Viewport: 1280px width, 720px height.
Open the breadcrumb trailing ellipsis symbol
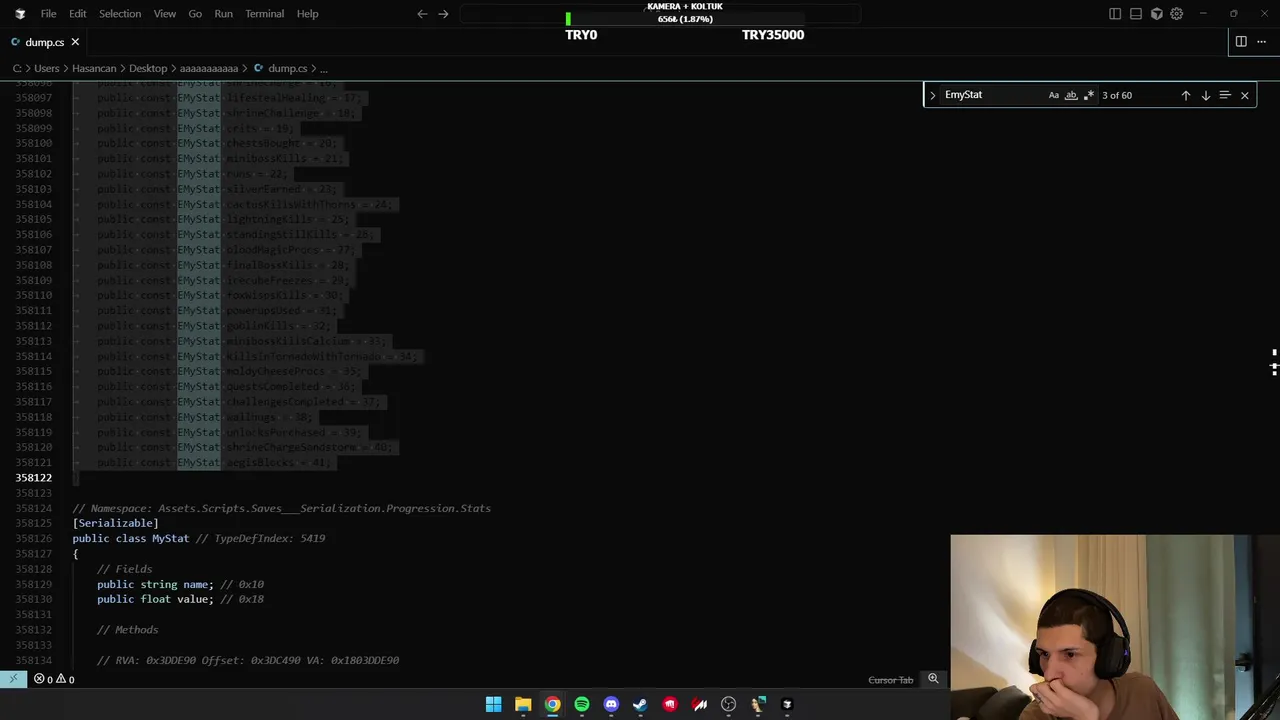pos(323,68)
